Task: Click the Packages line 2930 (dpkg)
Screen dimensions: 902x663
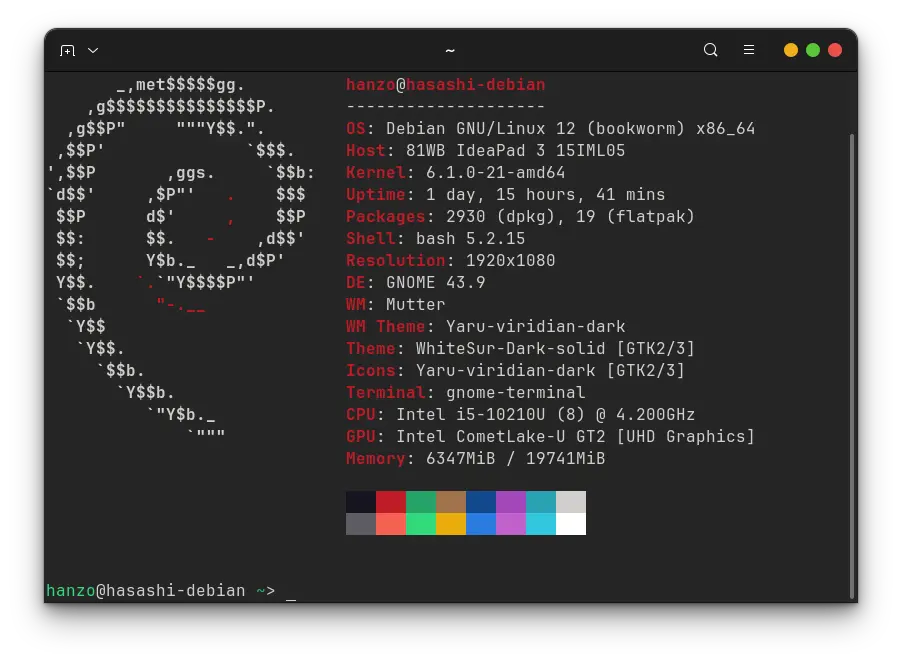Action: (x=521, y=216)
